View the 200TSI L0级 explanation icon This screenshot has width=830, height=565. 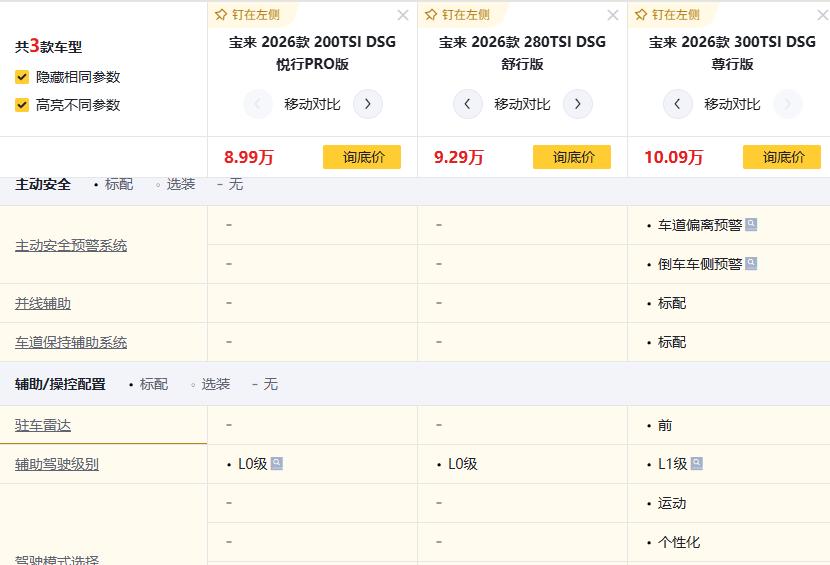click(x=277, y=464)
